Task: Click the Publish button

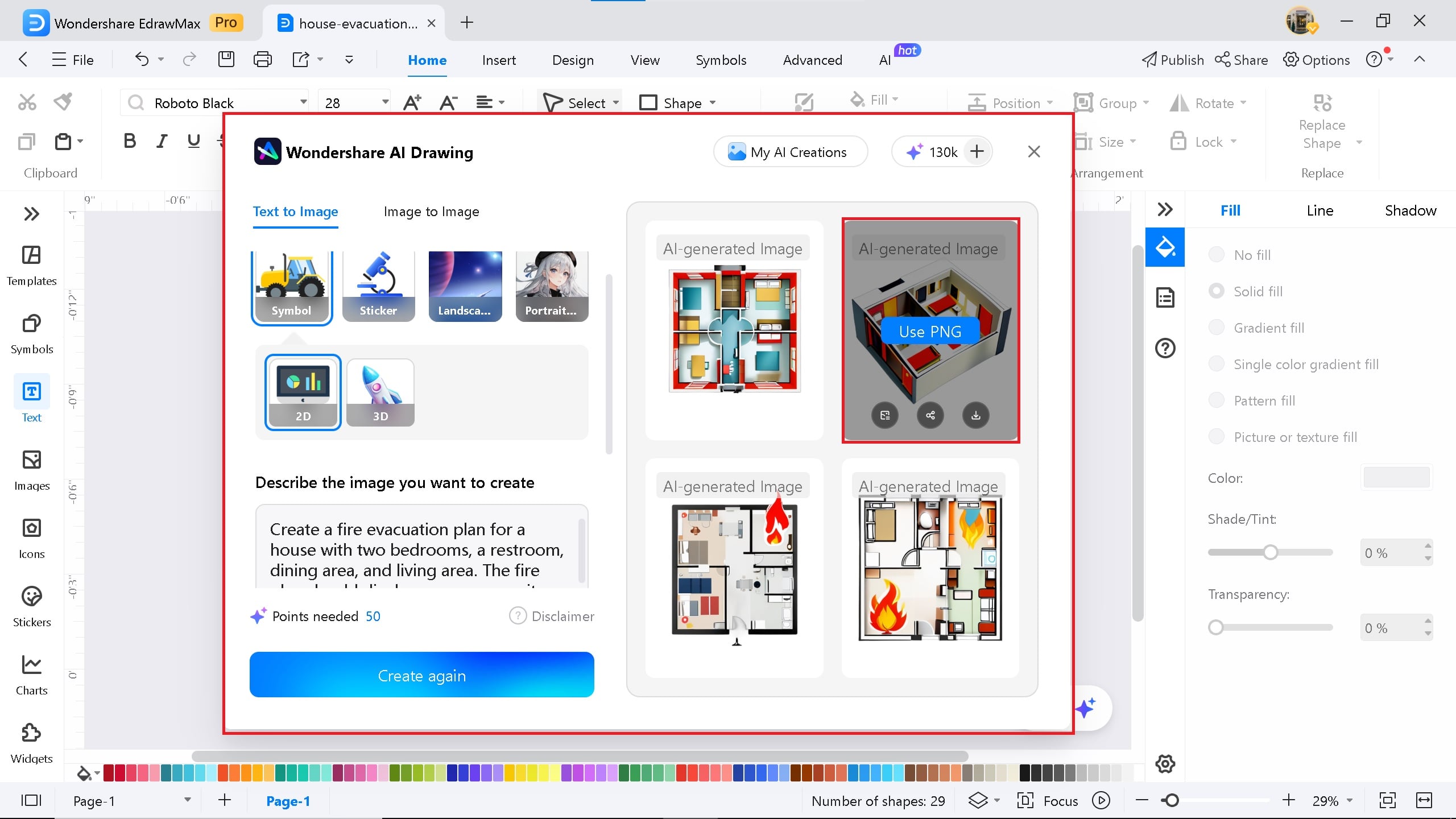Action: pos(1173,60)
